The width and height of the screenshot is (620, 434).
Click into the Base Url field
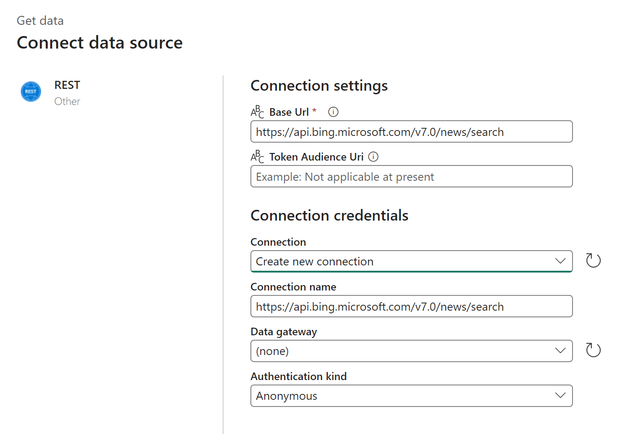pos(411,132)
